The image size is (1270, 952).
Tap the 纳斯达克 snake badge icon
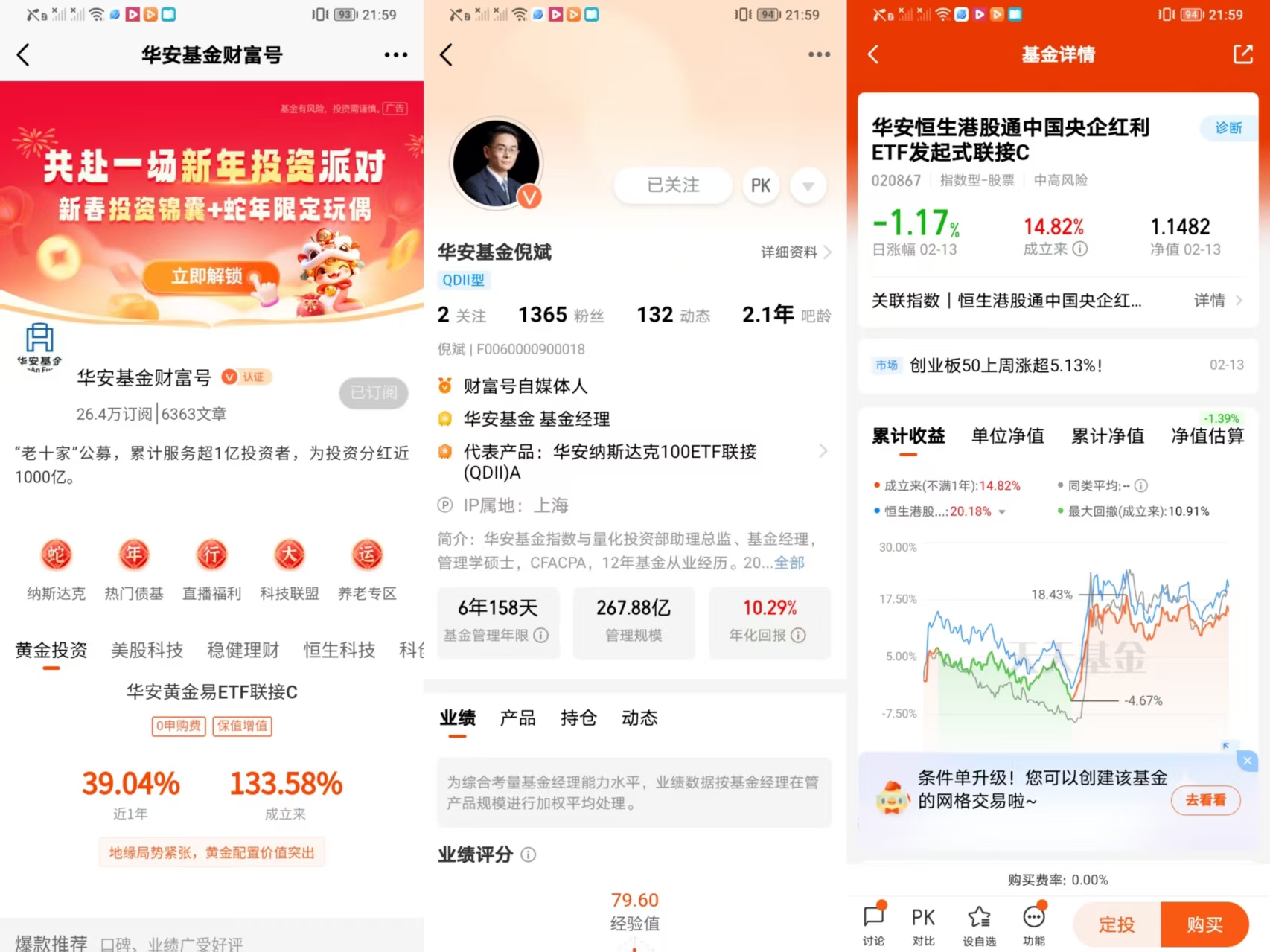point(56,555)
